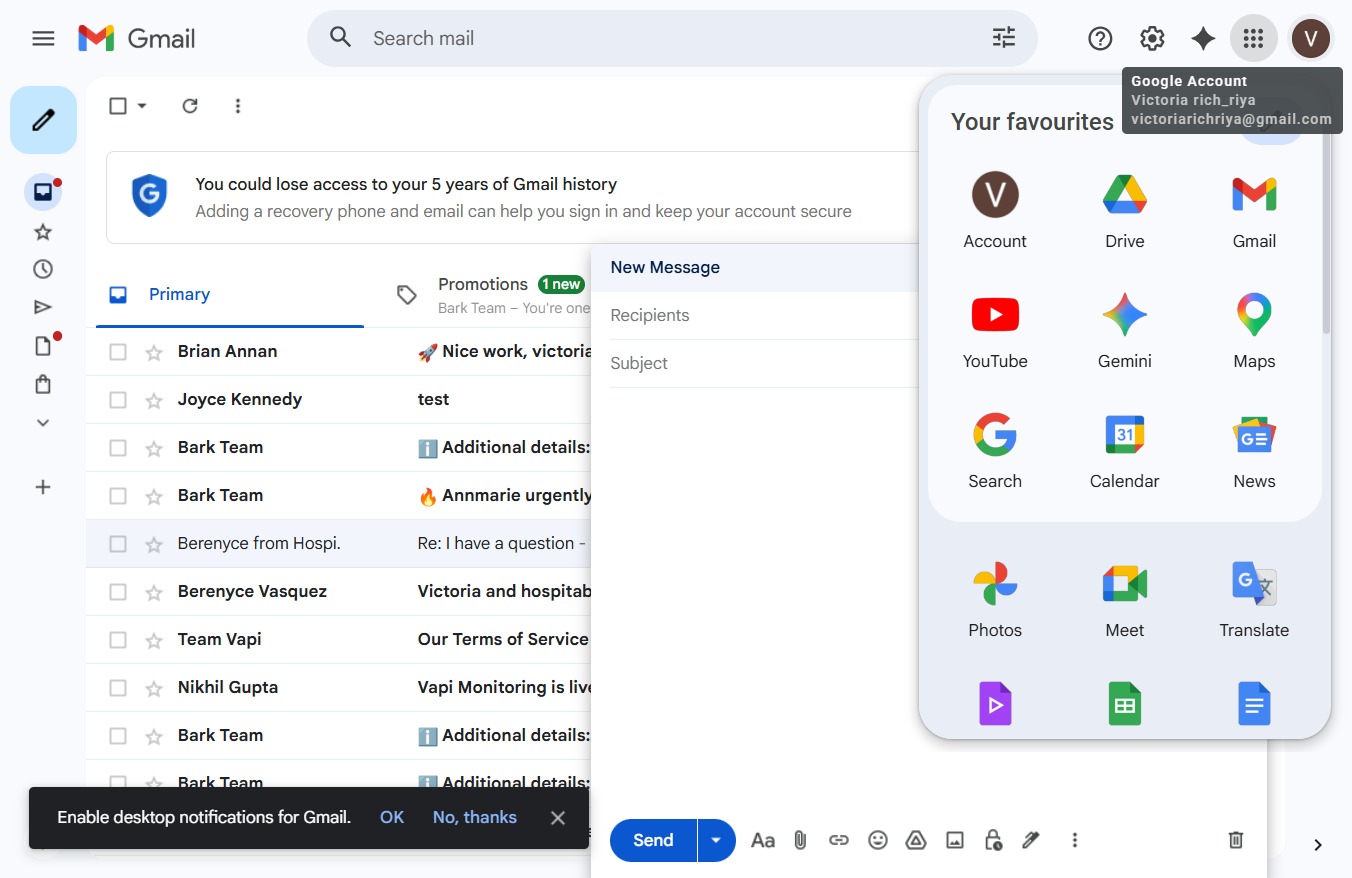This screenshot has width=1352, height=878.
Task: Attach files with paperclip icon
Action: (800, 840)
